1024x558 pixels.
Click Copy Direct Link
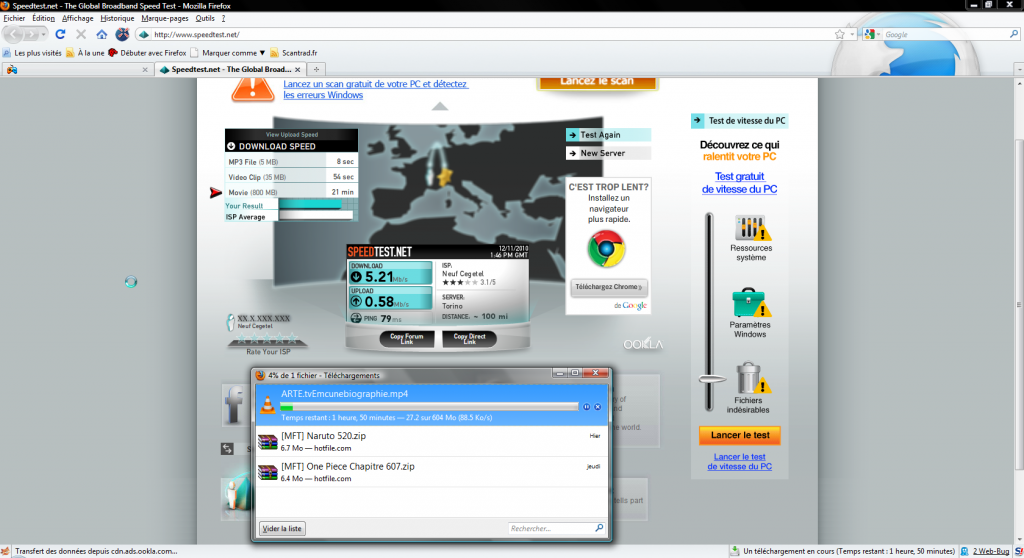pyautogui.click(x=469, y=338)
